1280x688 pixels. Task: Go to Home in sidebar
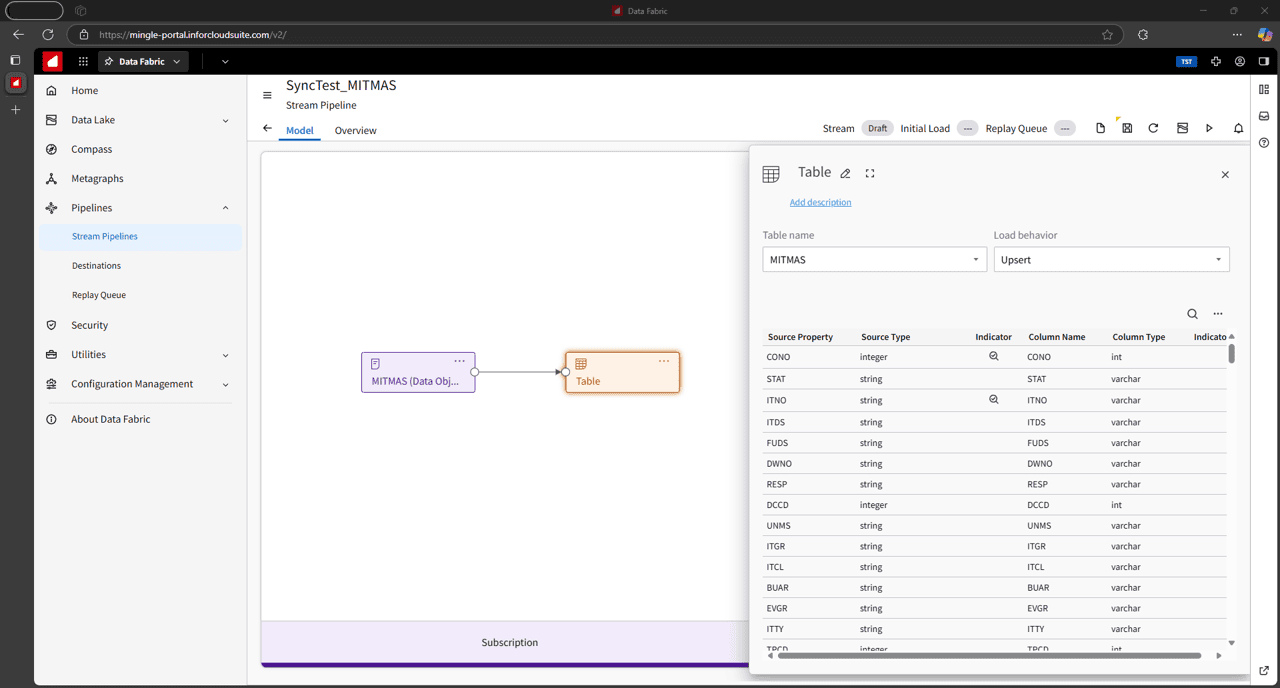[84, 90]
